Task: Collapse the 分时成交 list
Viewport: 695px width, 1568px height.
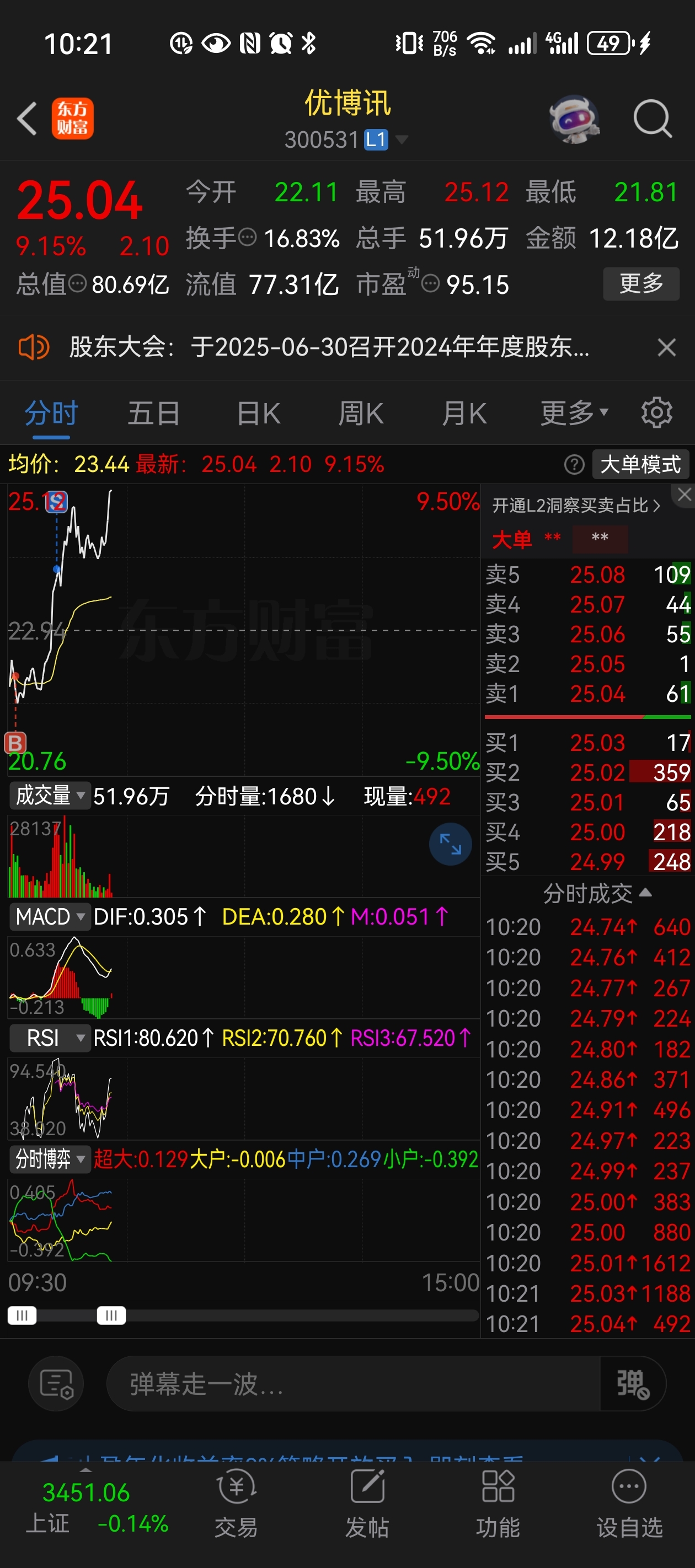Action: 597,894
